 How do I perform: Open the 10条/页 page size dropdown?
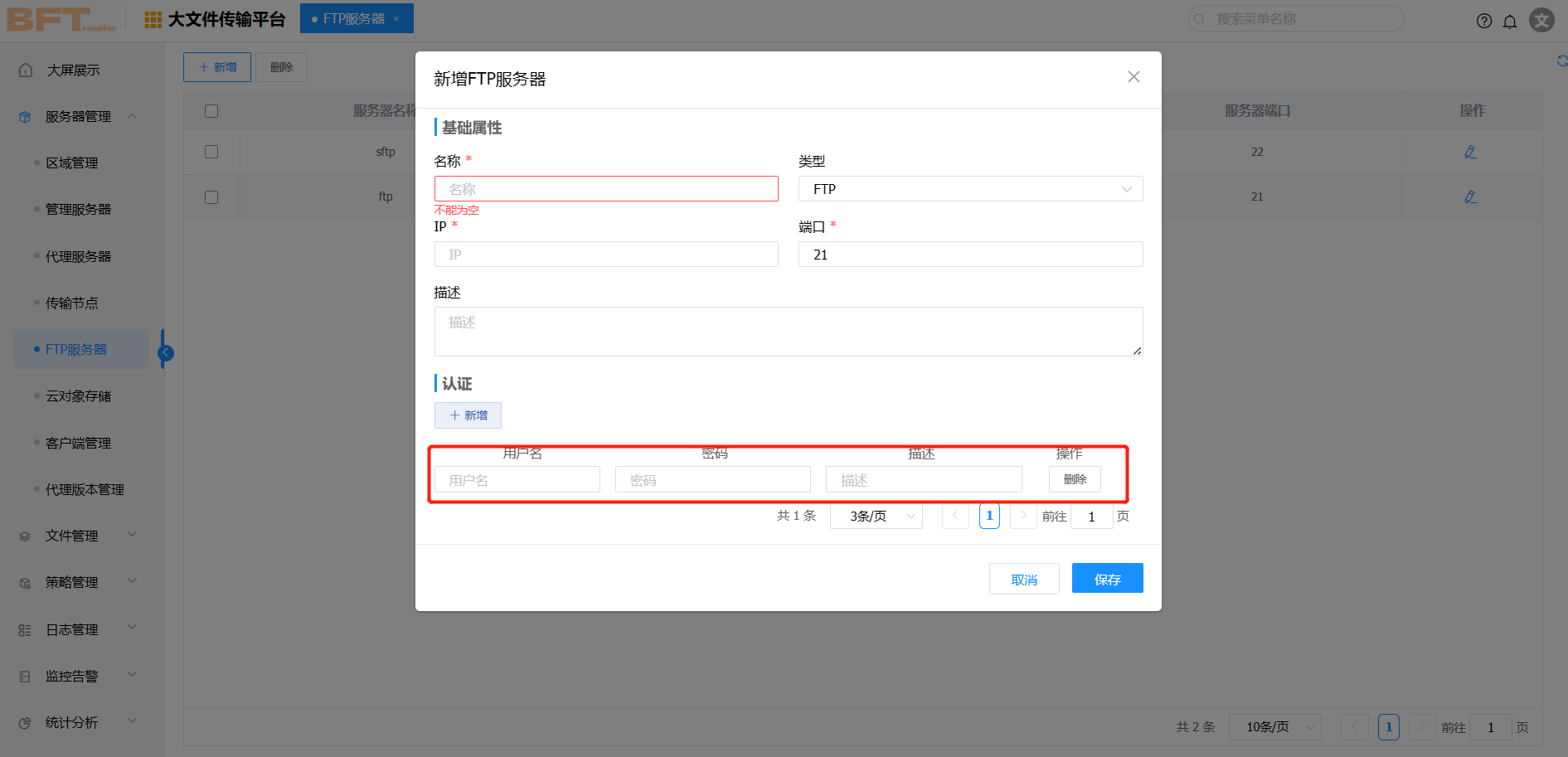1274,727
